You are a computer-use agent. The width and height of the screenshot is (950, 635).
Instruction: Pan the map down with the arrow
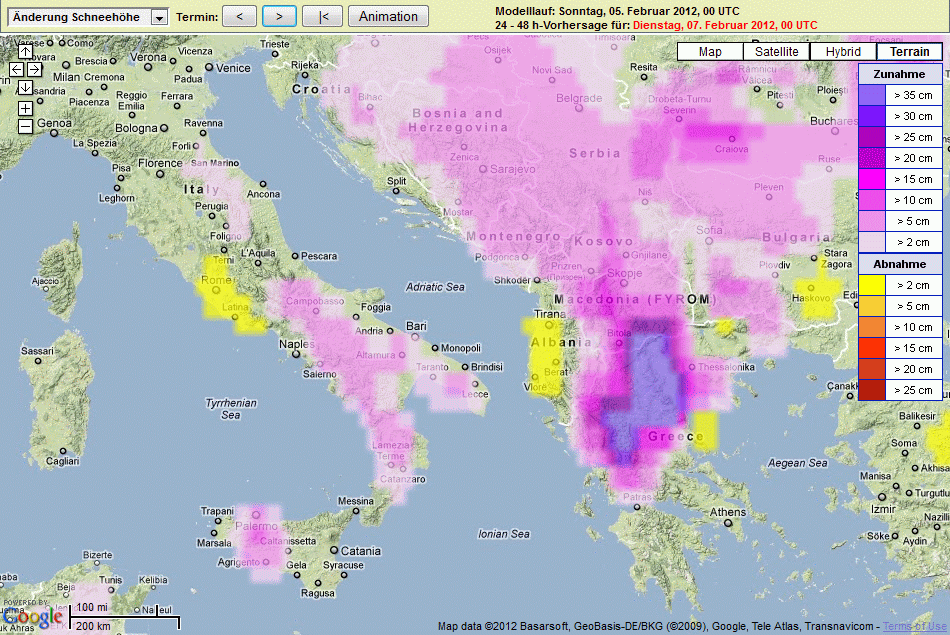tap(25, 87)
